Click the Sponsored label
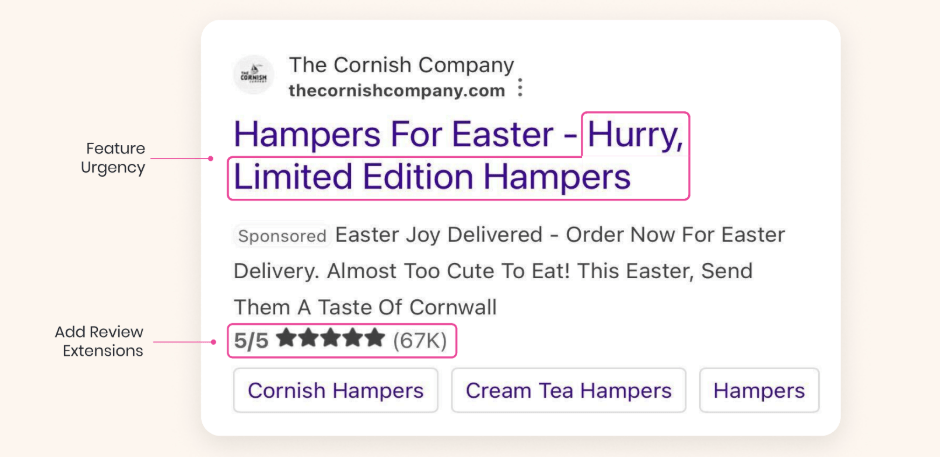 tap(282, 236)
